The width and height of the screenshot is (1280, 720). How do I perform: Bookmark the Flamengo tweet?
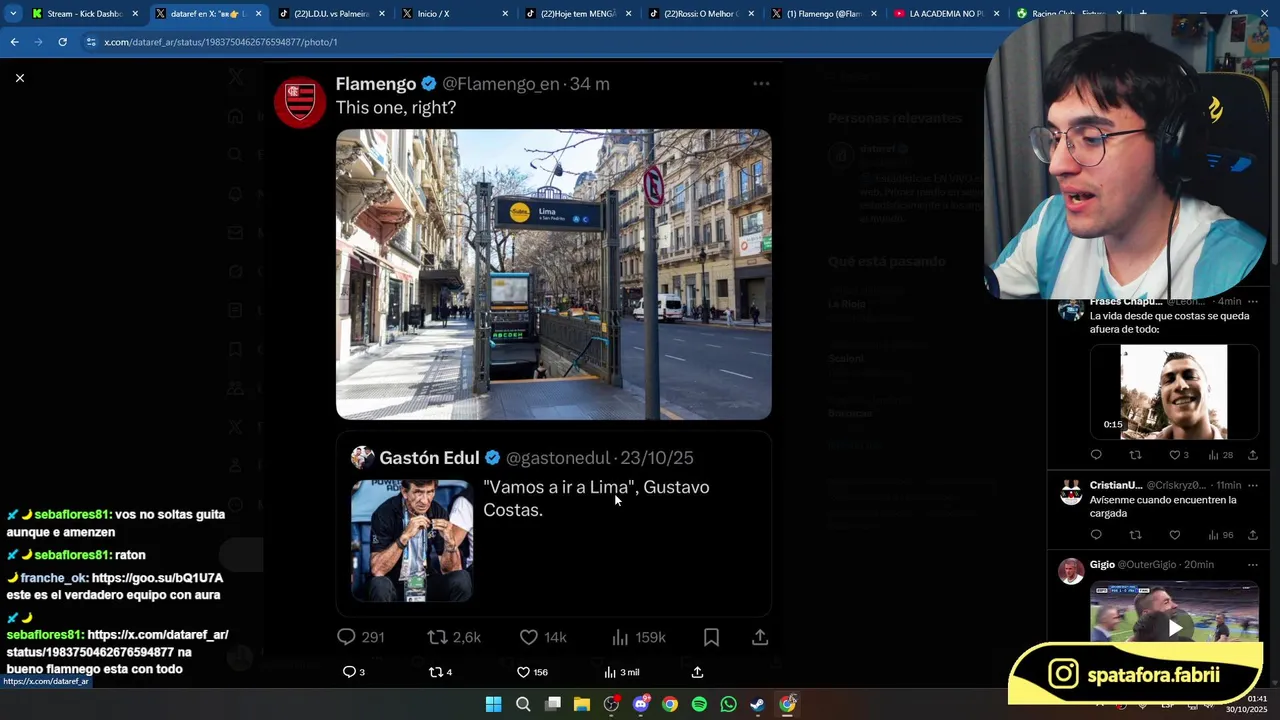coord(711,637)
